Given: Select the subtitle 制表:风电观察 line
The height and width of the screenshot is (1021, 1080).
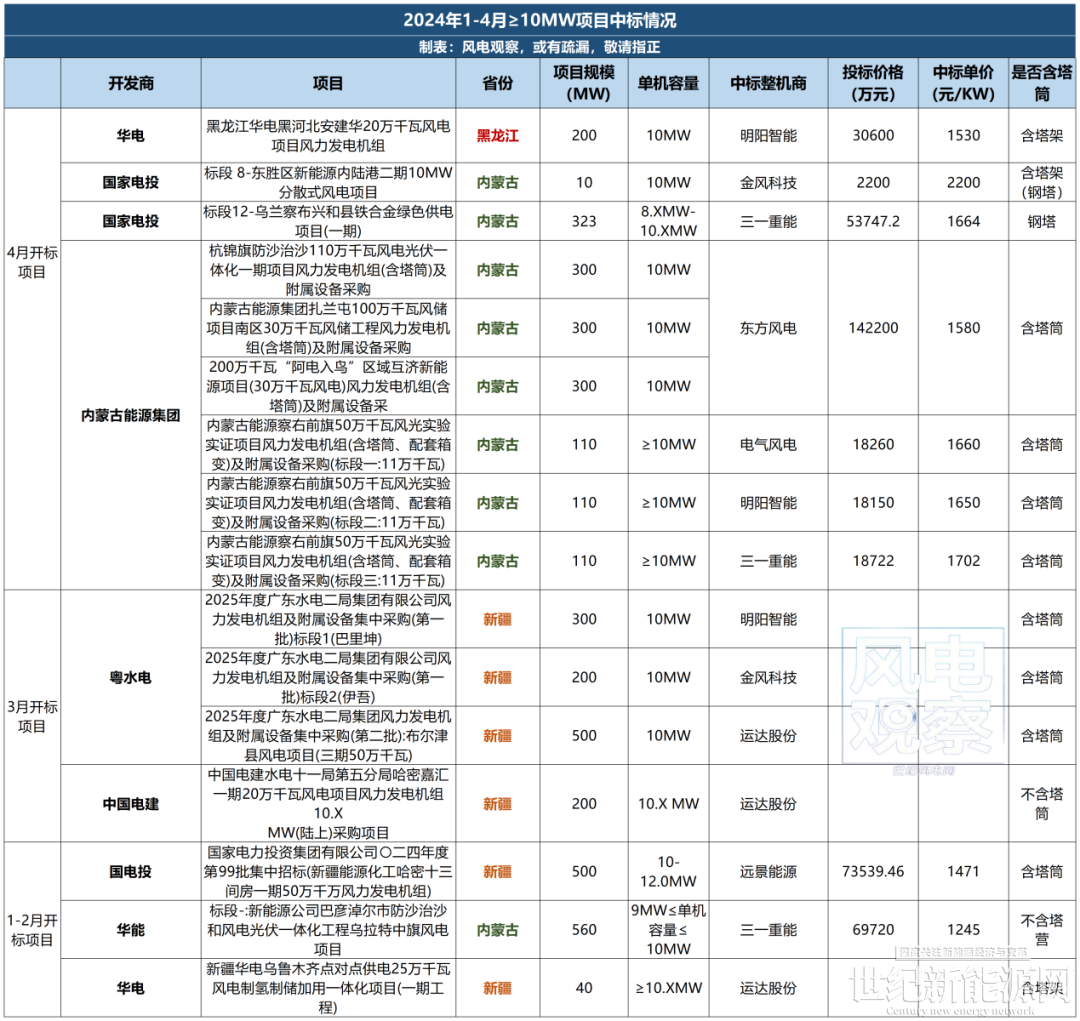Looking at the screenshot, I should pos(539,47).
